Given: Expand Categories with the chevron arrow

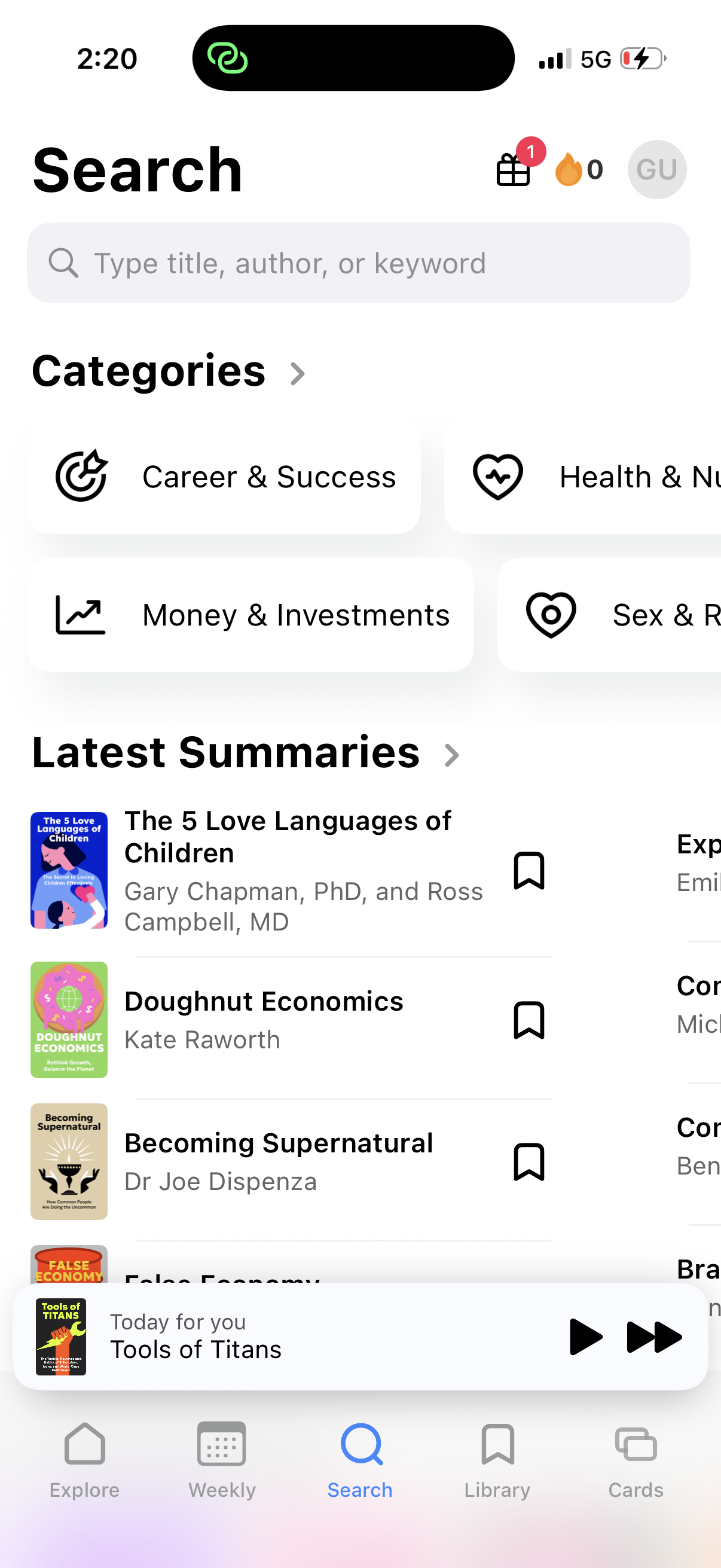Looking at the screenshot, I should click(x=297, y=374).
